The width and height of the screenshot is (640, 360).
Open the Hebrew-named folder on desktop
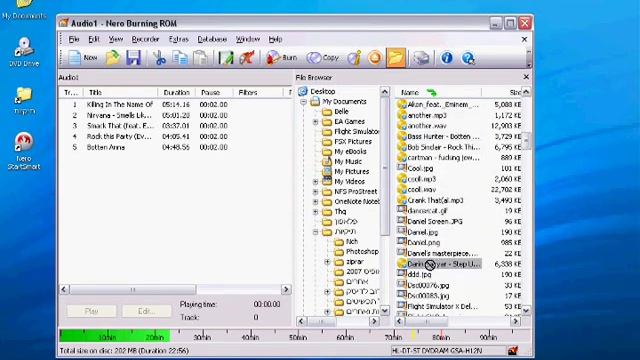click(24, 101)
